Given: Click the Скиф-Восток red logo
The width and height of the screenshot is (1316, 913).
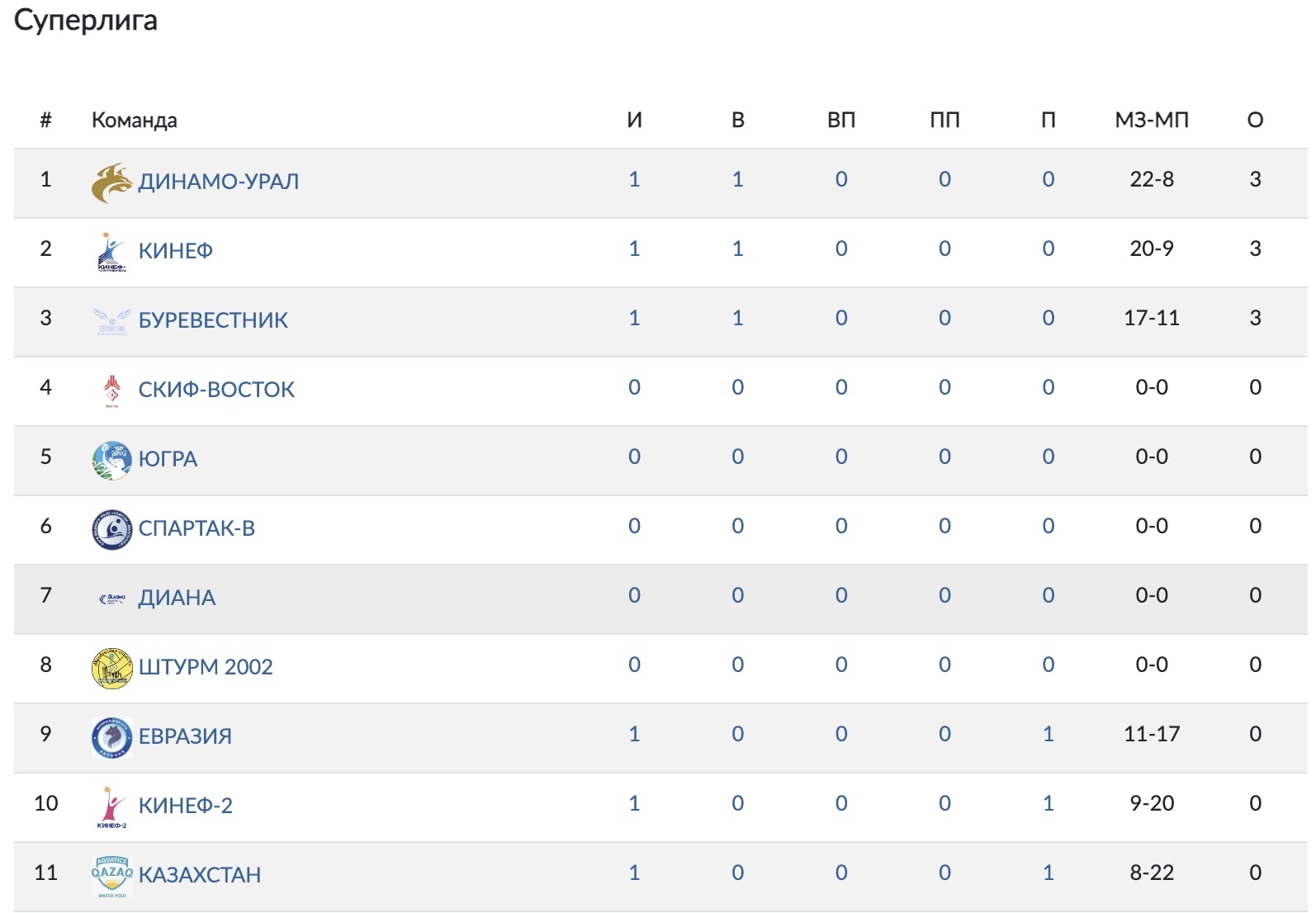Looking at the screenshot, I should (x=111, y=390).
